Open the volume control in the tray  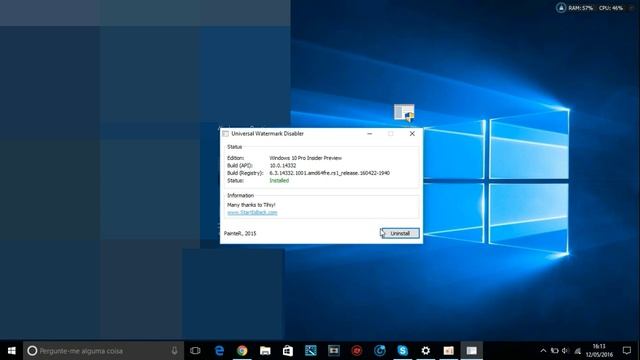pos(565,351)
